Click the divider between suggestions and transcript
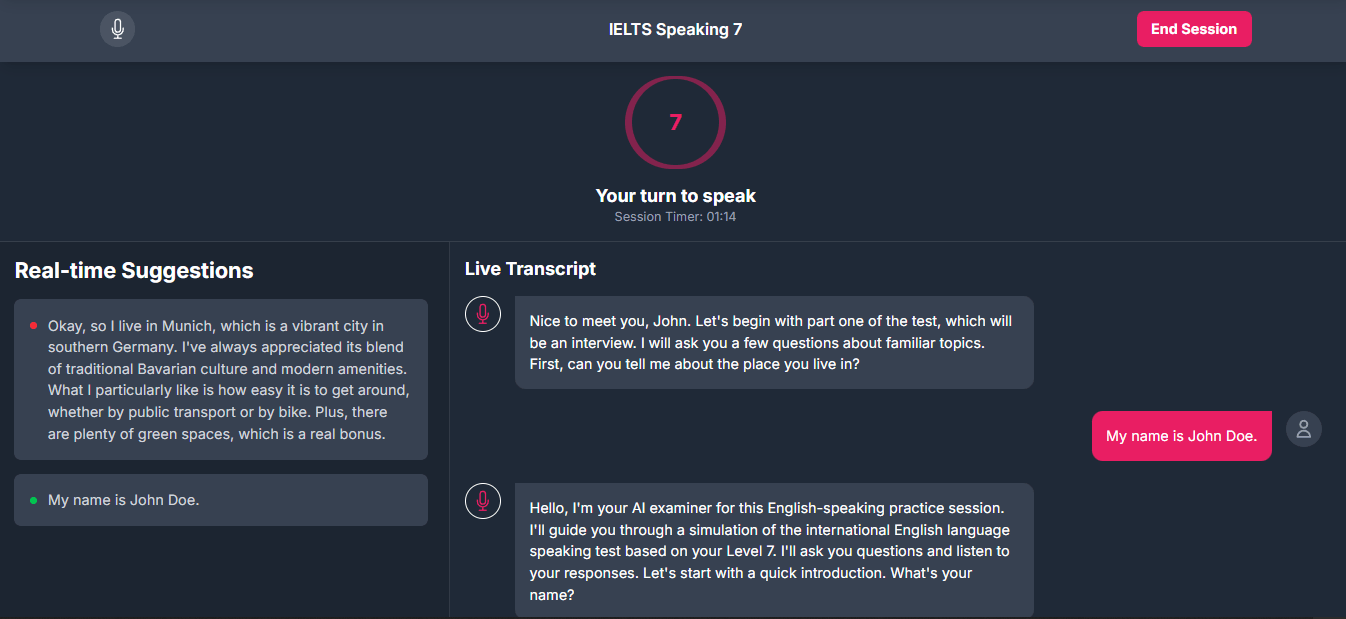Image resolution: width=1346 pixels, height=619 pixels. tap(449, 430)
